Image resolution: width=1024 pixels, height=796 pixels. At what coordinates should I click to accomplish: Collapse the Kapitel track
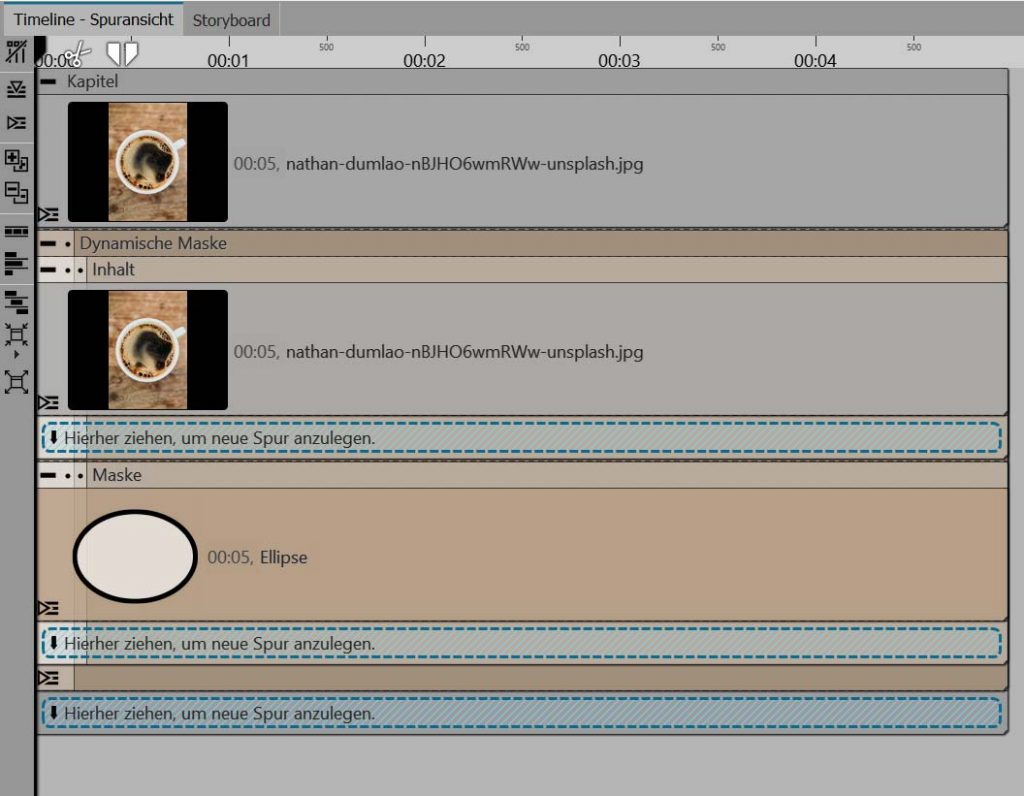click(48, 81)
